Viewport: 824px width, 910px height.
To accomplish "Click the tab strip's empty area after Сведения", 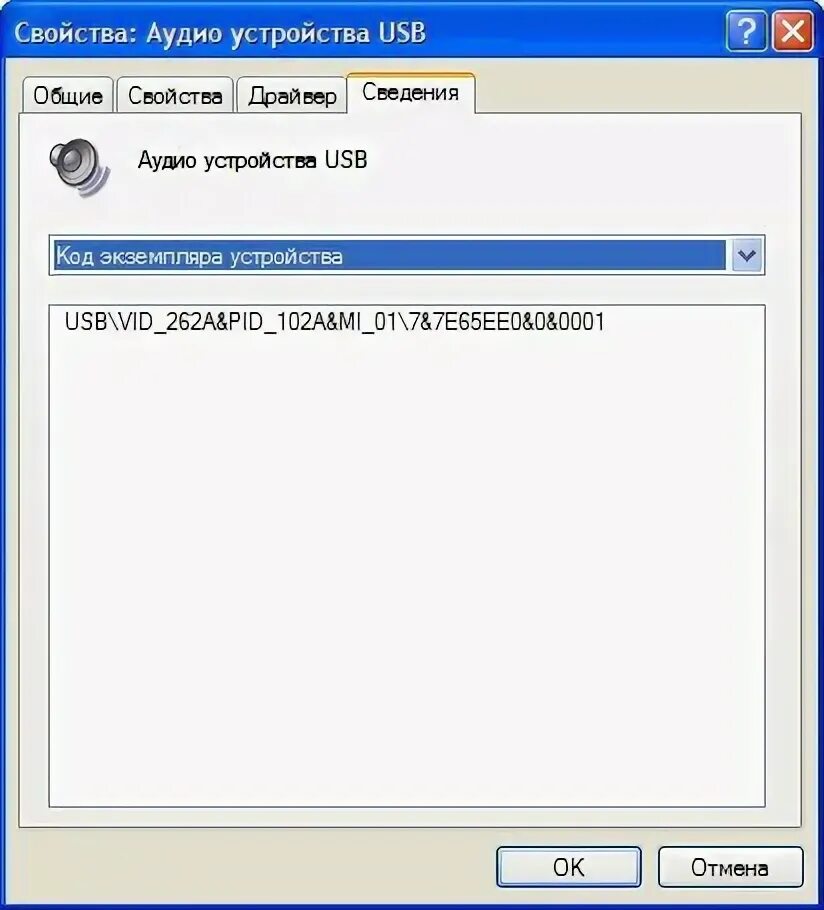I will tap(638, 93).
